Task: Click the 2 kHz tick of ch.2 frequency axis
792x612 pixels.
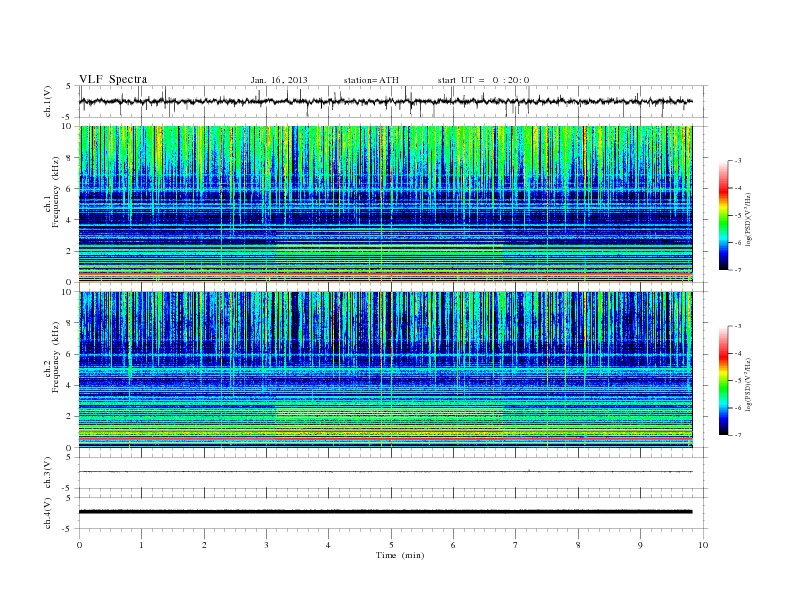Action: coord(70,416)
